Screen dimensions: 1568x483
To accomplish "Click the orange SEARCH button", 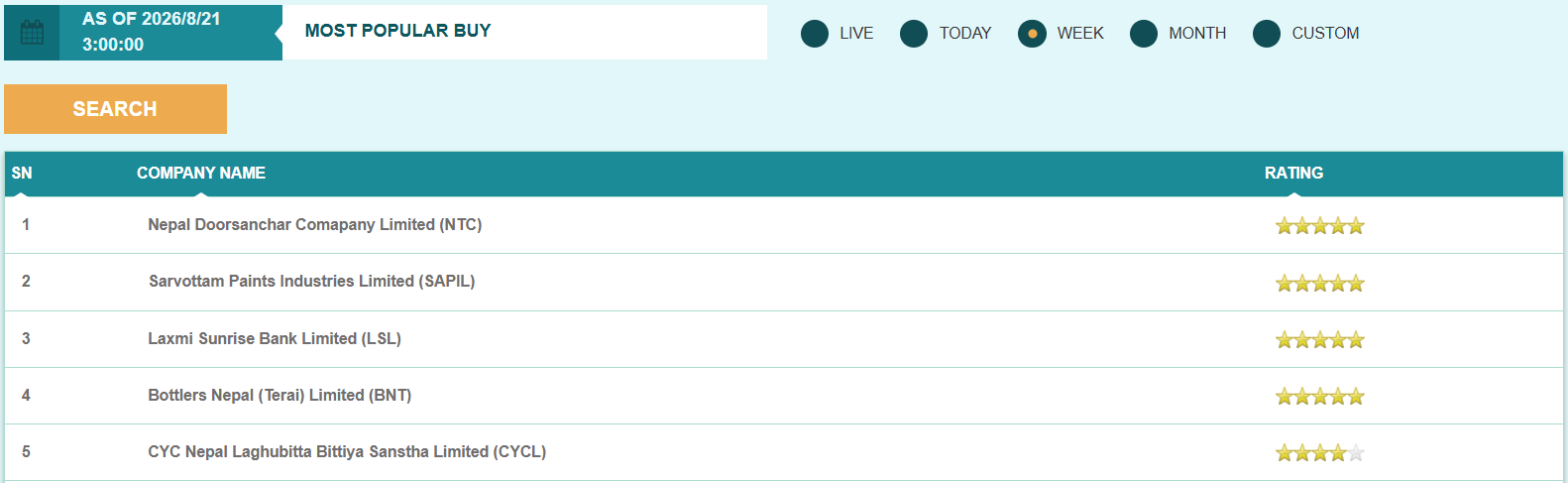I will (115, 109).
